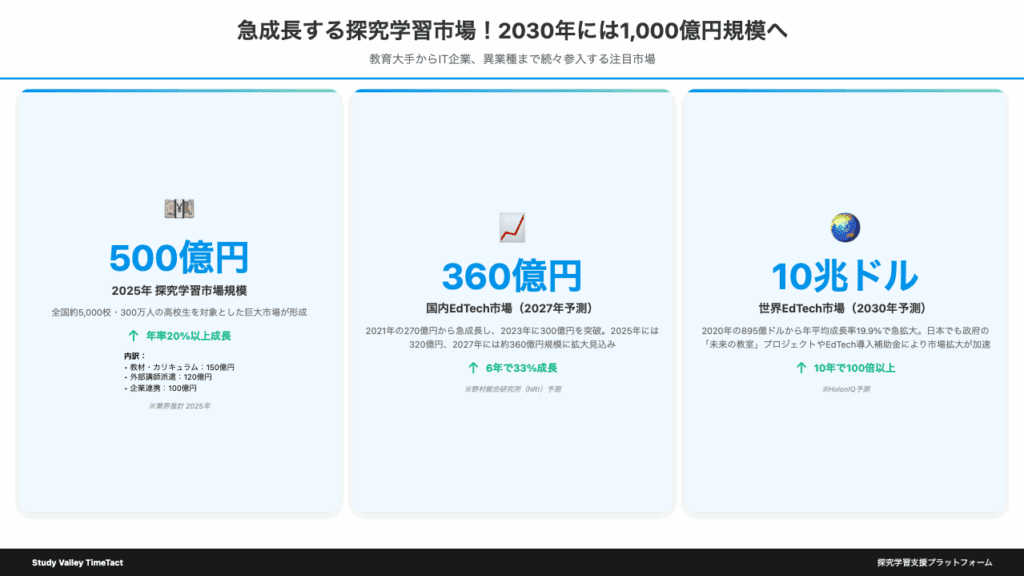Click the HolonIQ予測 source note
The image size is (1024, 576).
point(845,389)
